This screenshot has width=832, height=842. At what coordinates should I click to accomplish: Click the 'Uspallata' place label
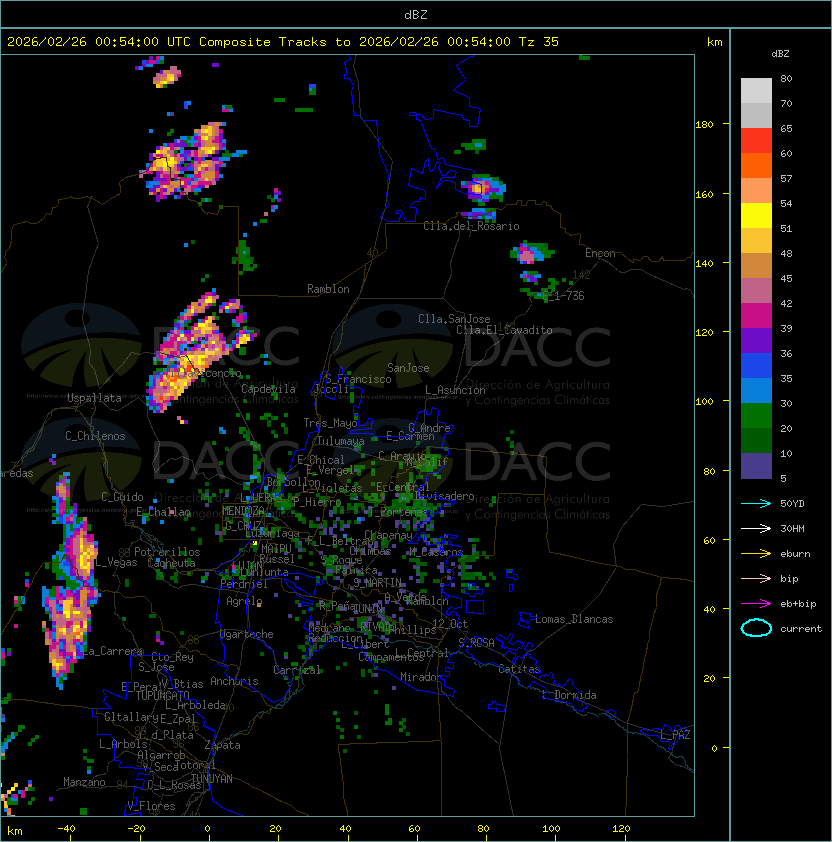(x=94, y=398)
